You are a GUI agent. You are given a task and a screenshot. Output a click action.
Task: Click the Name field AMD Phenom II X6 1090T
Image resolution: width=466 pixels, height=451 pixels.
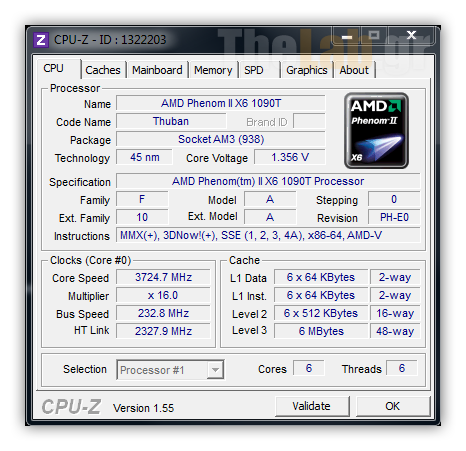tap(221, 103)
